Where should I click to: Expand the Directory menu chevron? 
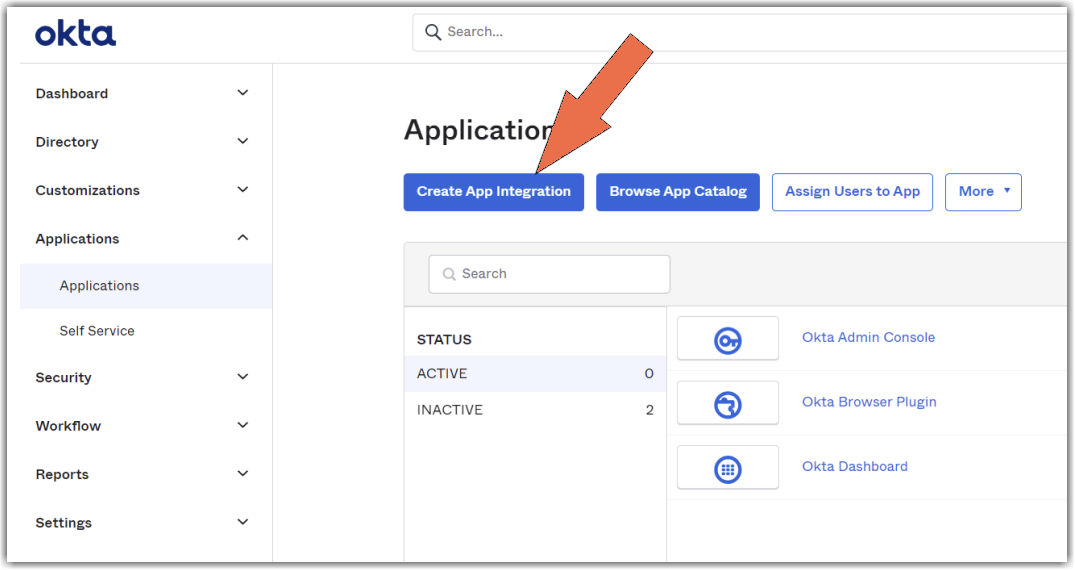point(243,141)
